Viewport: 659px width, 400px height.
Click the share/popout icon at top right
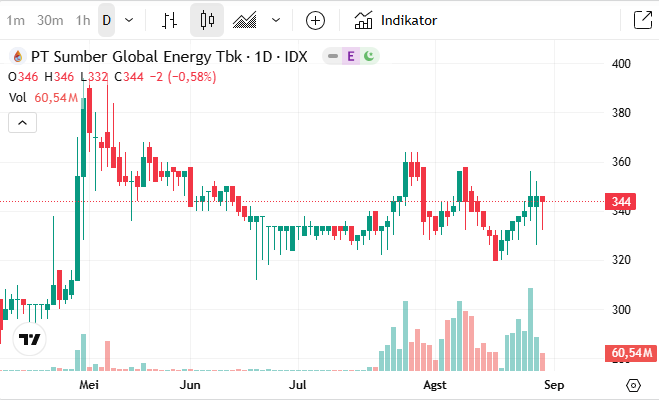pos(641,20)
